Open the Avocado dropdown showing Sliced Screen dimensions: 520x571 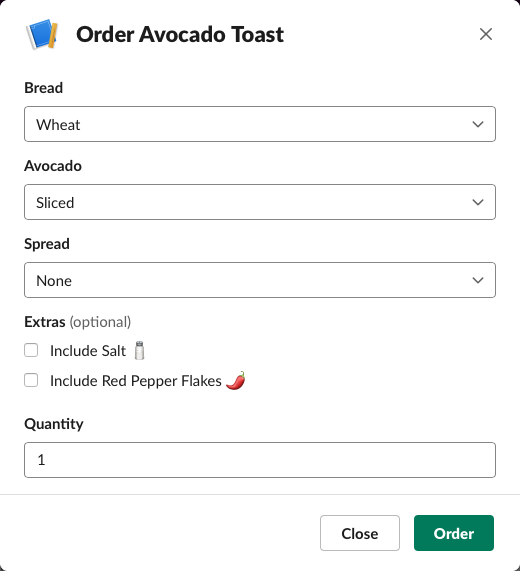(x=260, y=202)
